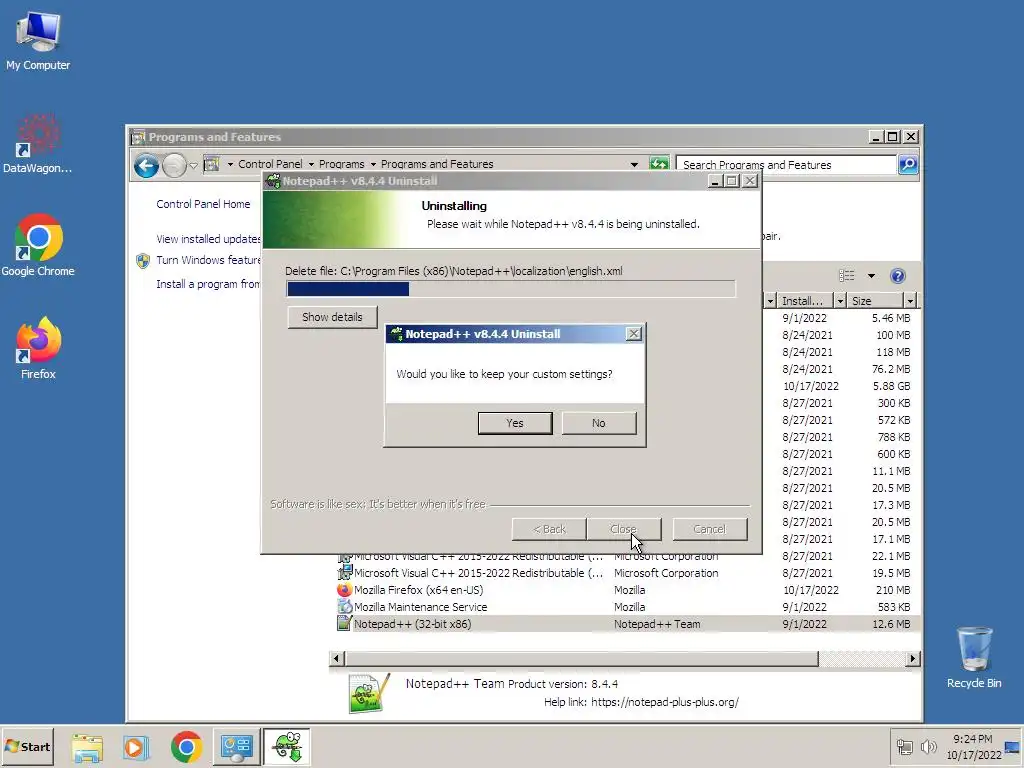Click Search Programs and Features field
This screenshot has height=768, width=1024.
coord(786,165)
